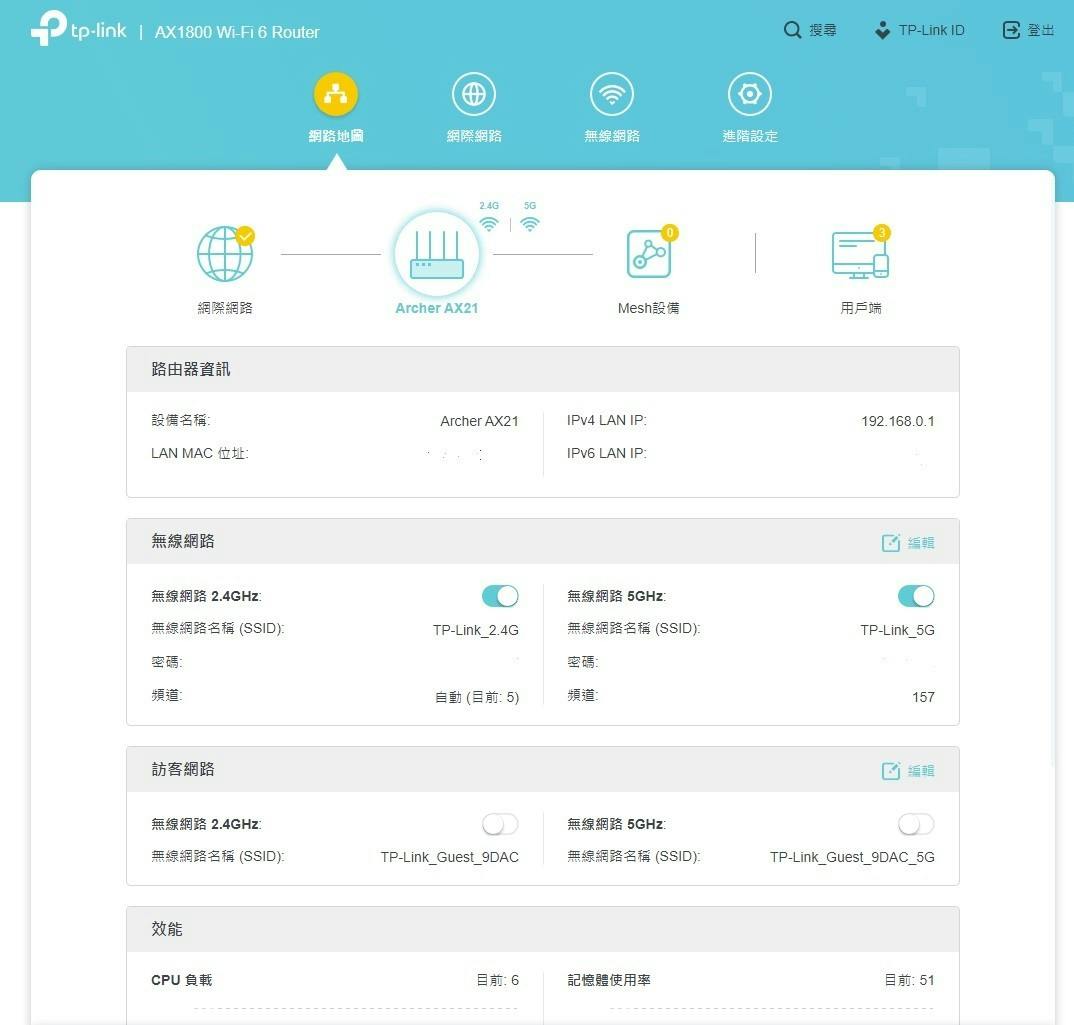Open TP-Link ID in the header
Screen dimensions: 1074x1025
919,30
